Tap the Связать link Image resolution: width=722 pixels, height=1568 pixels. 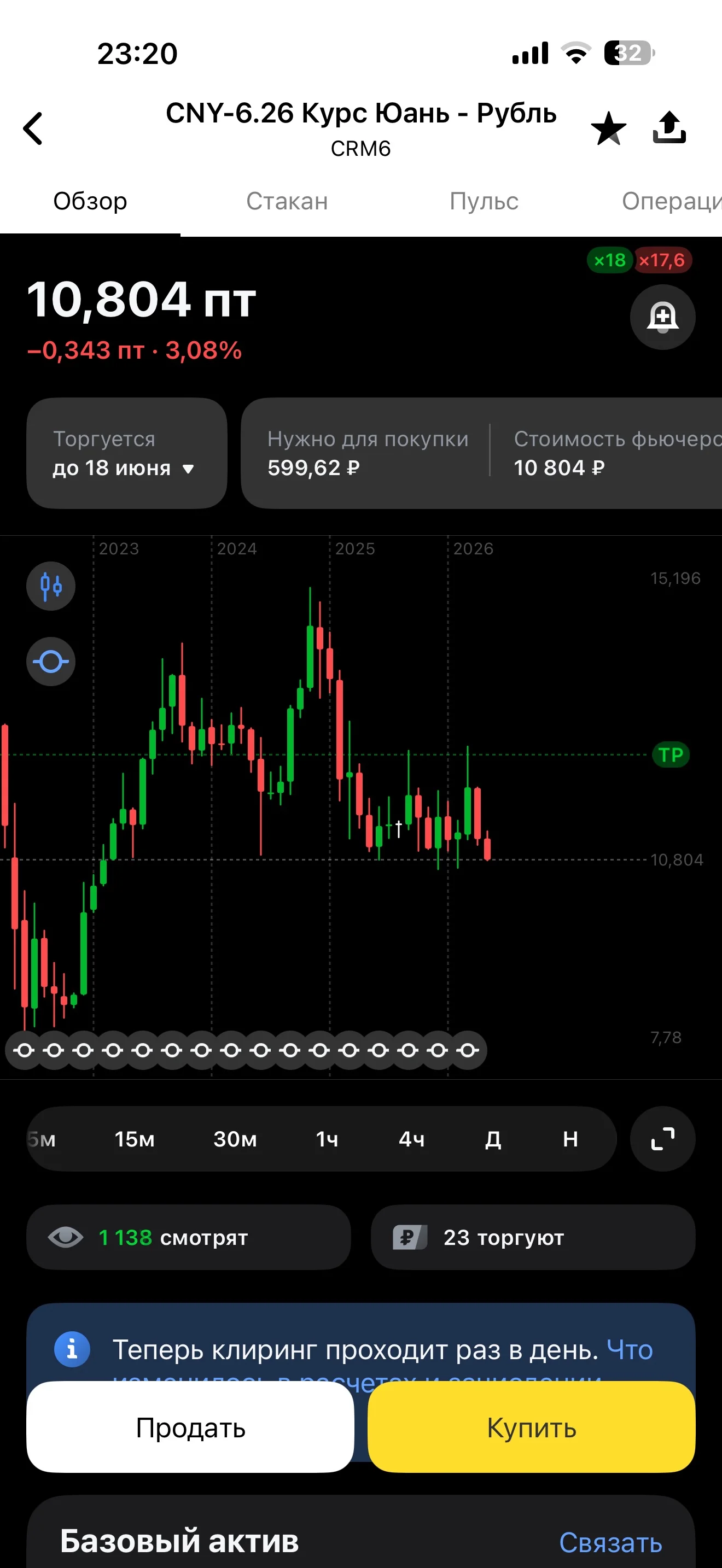[x=610, y=1542]
